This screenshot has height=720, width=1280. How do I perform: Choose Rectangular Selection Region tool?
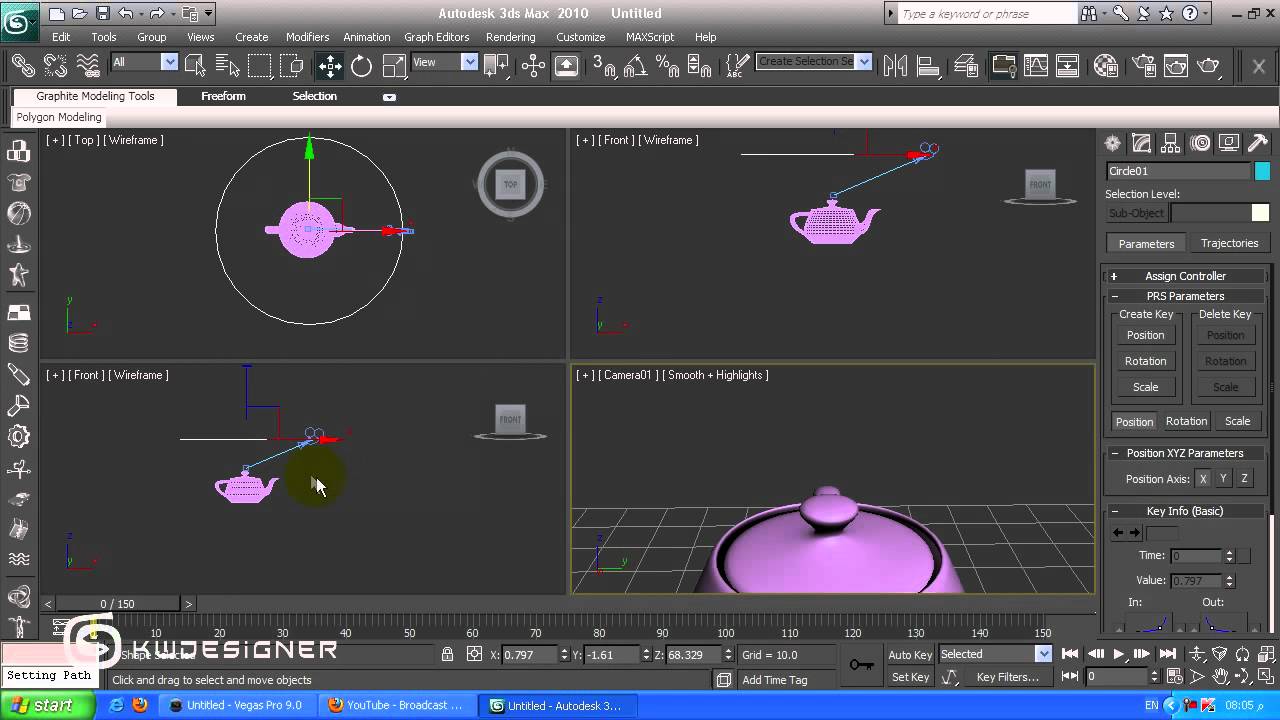tap(260, 66)
